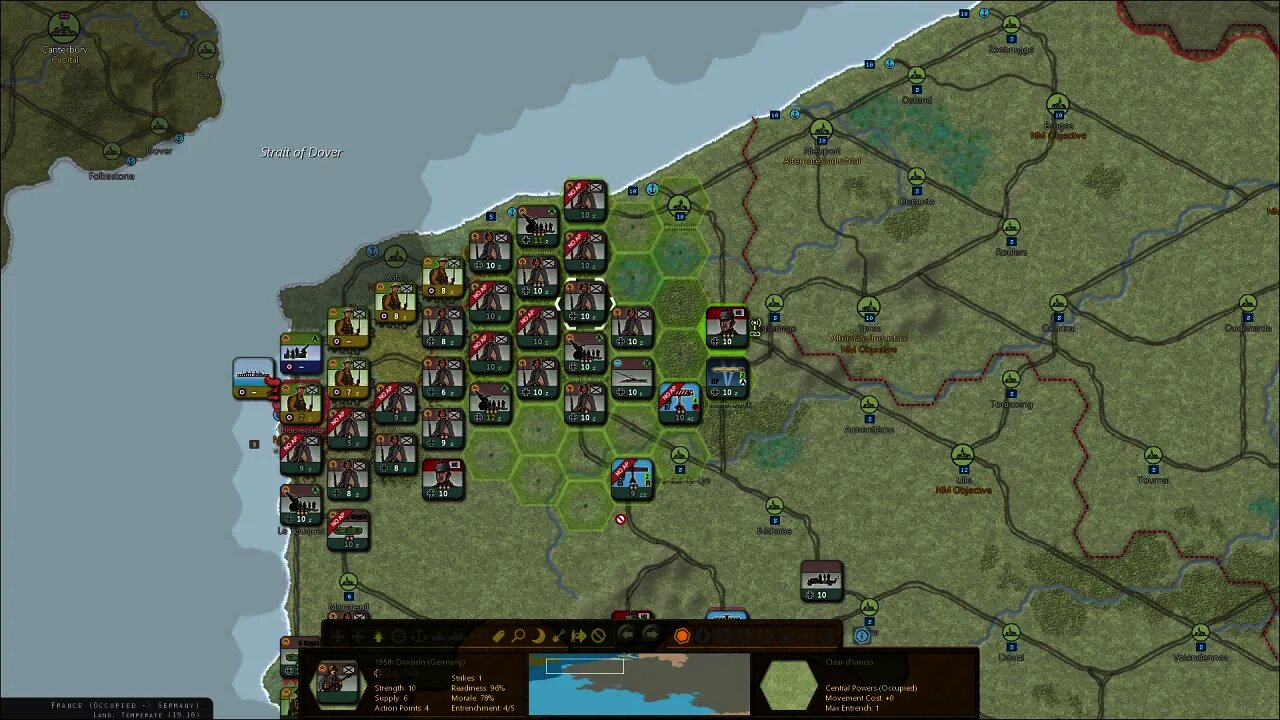
Task: Select the NO AP aircraft unit strength 10
Action: pyautogui.click(x=680, y=402)
